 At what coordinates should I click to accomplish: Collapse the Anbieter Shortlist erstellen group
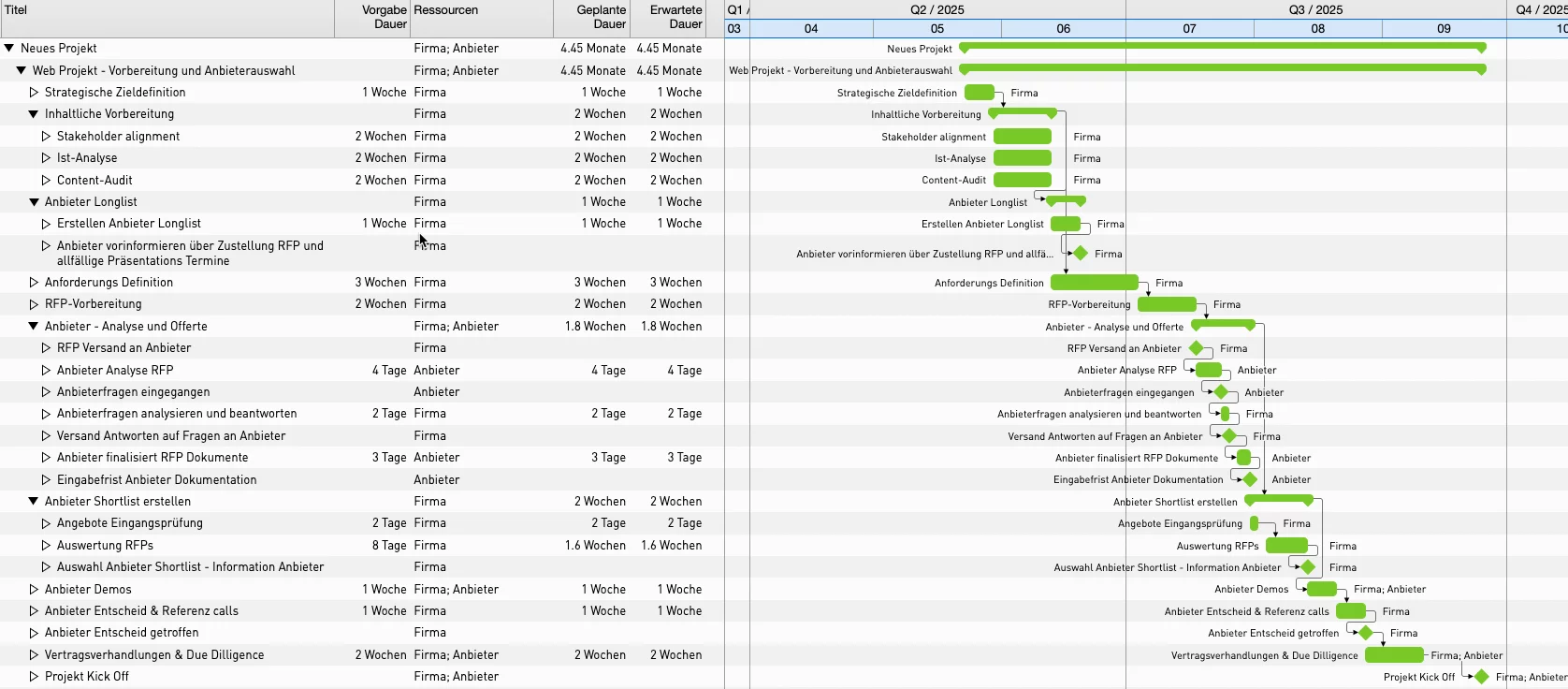(x=34, y=502)
